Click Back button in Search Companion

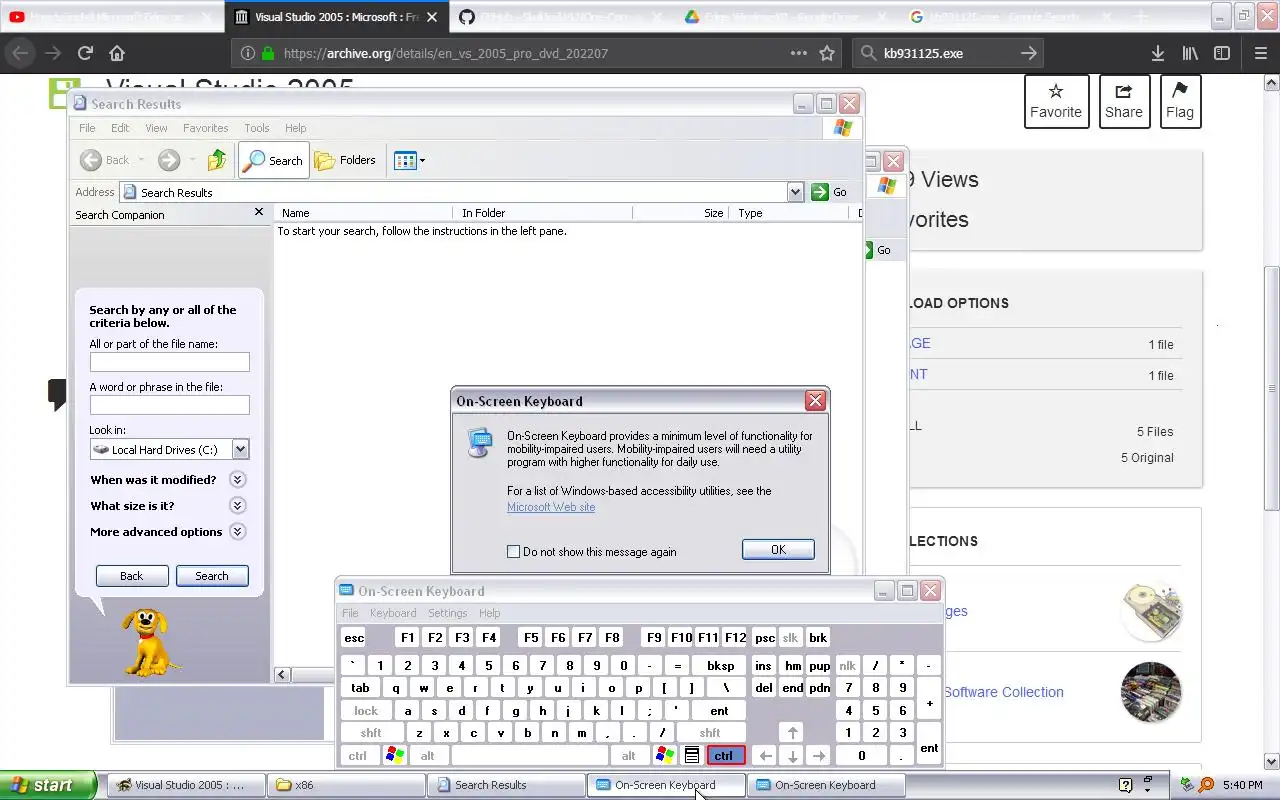[x=132, y=576]
